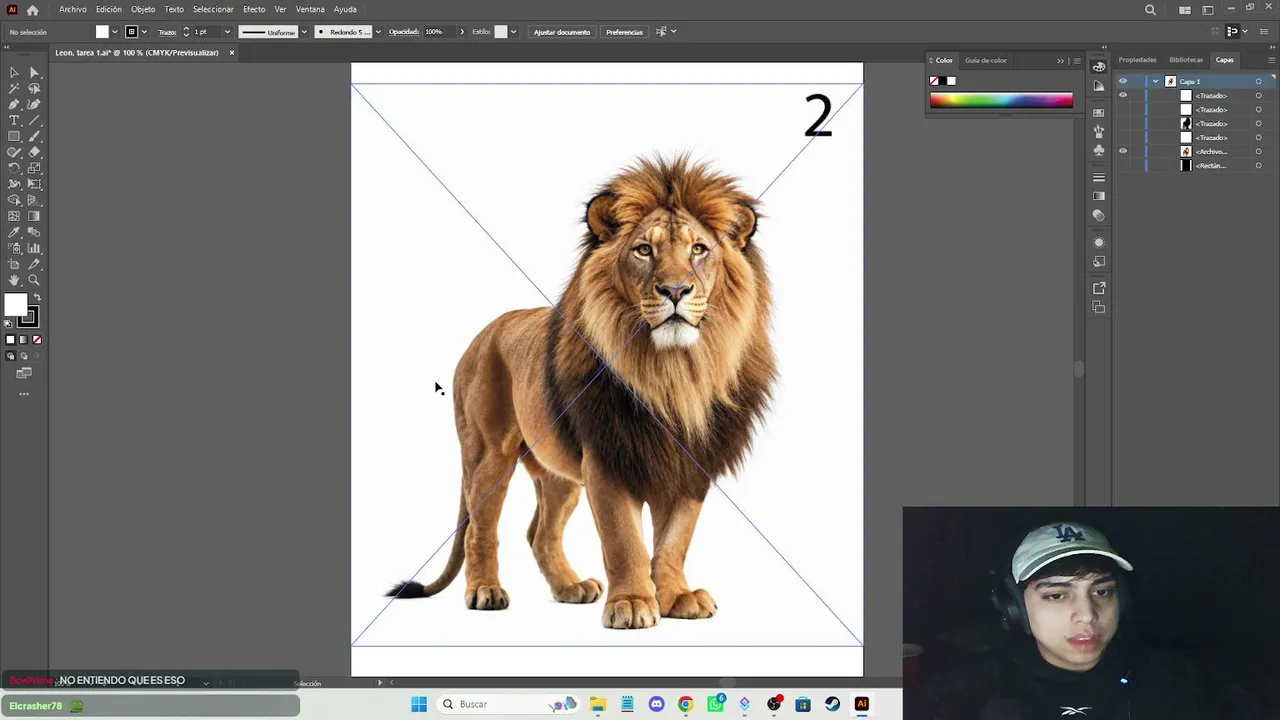Set fill to None in toolbar

click(x=37, y=340)
